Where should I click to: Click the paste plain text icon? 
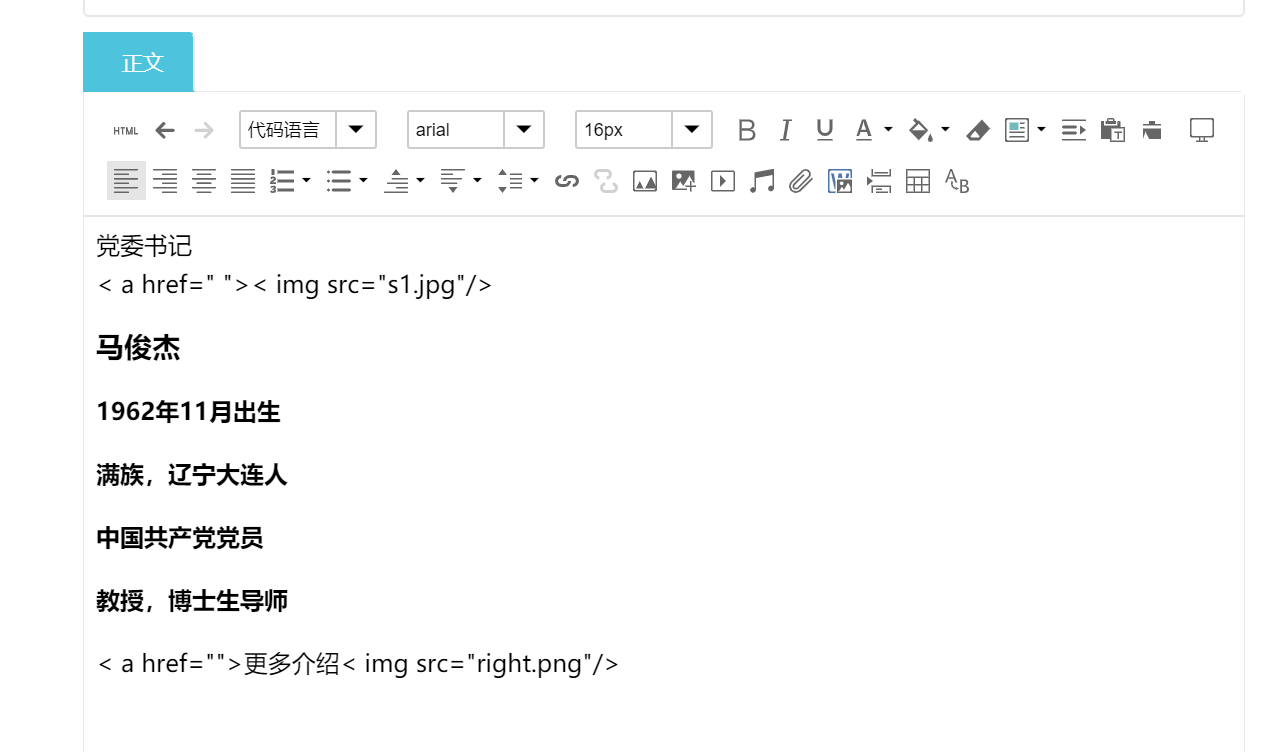[x=1113, y=130]
